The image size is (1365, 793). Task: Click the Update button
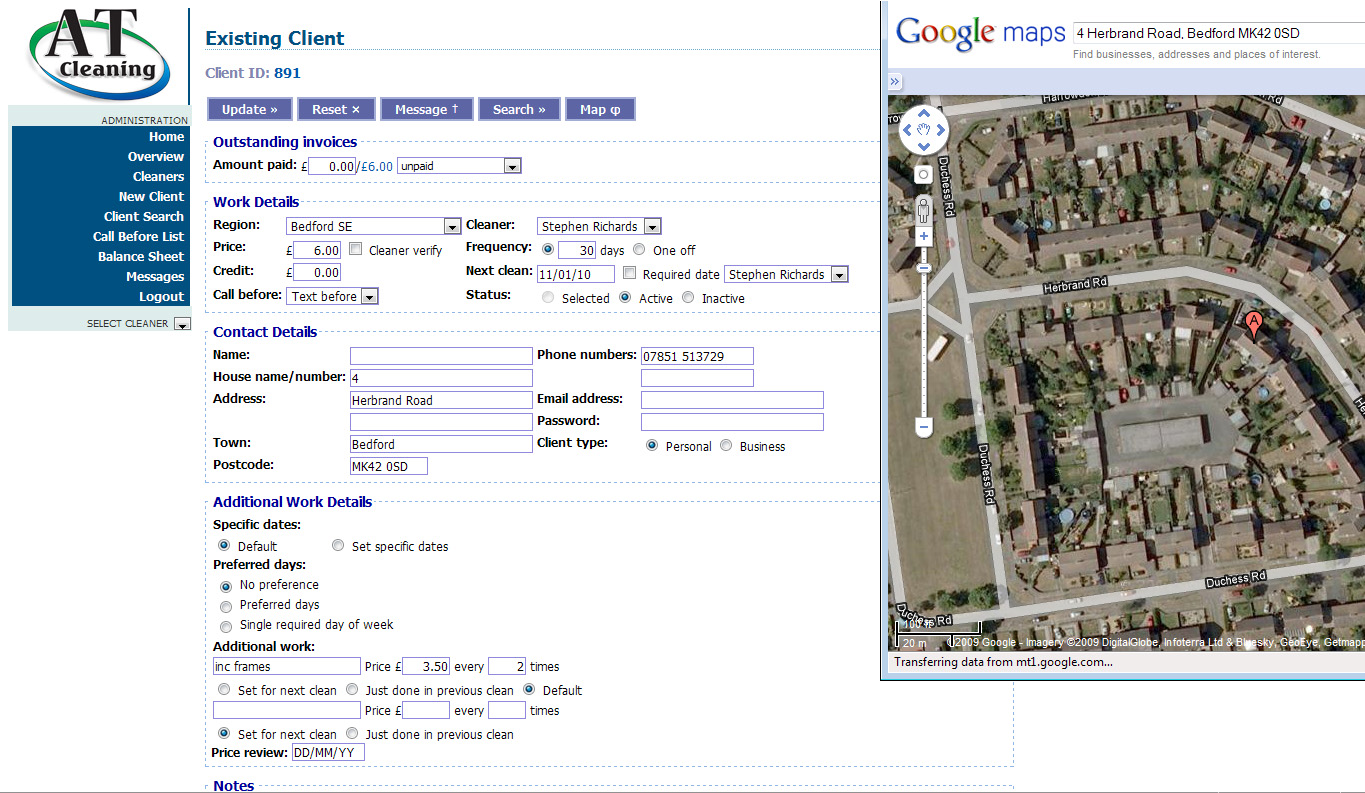(249, 109)
